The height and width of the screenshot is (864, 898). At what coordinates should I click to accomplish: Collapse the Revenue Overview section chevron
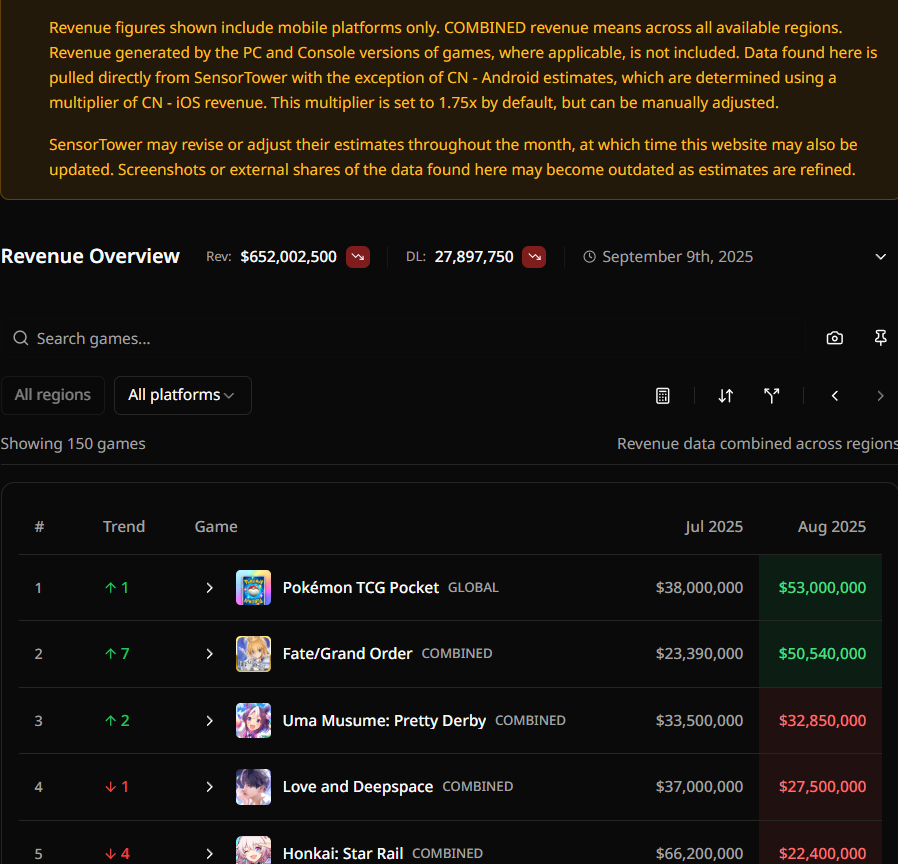pyautogui.click(x=881, y=257)
